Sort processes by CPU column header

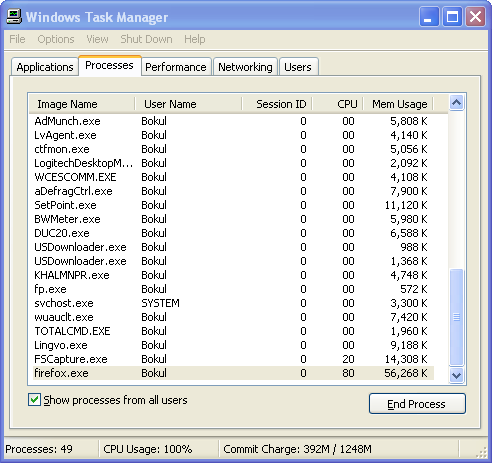coord(338,104)
